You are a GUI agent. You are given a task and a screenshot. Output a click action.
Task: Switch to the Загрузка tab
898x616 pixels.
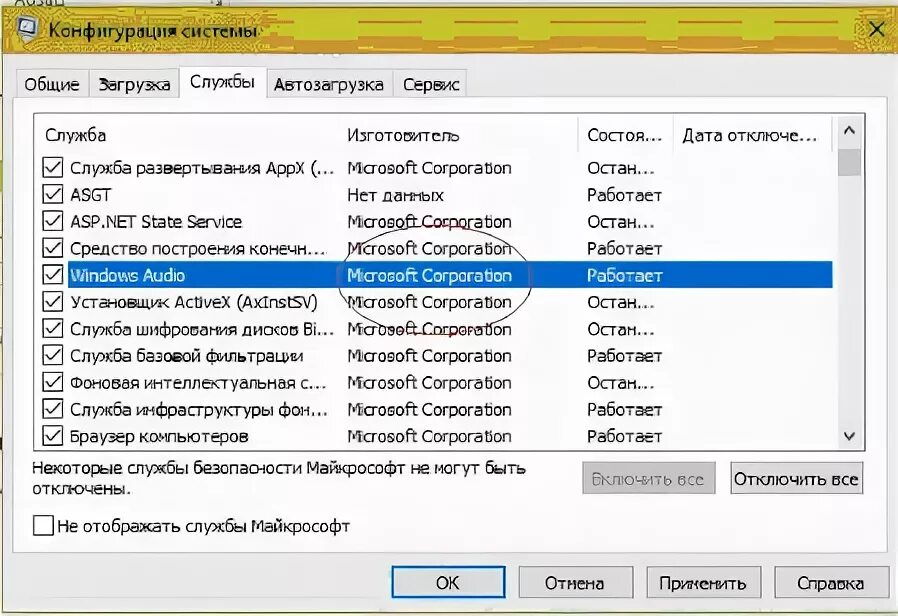134,84
